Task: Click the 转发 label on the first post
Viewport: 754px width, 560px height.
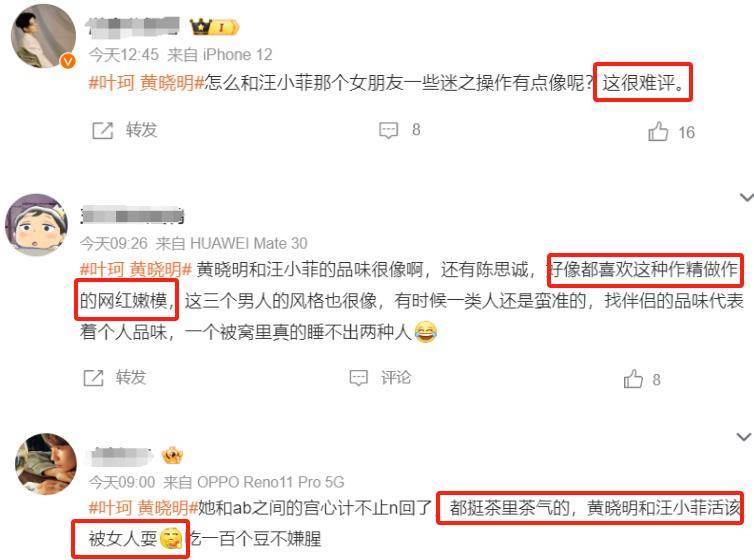Action: pos(141,130)
